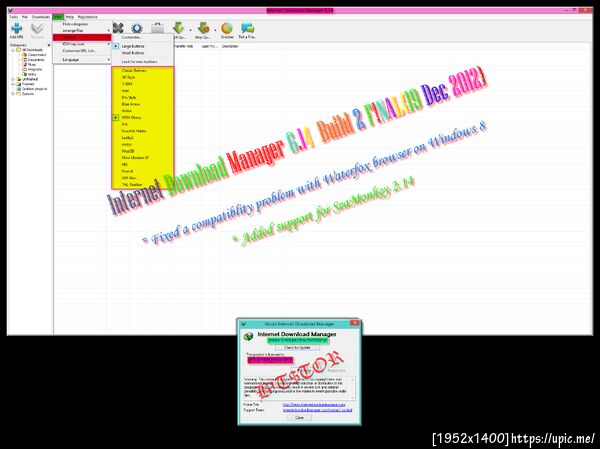This screenshot has width=600, height=449.
Task: Expand the Finished tree node
Action: tap(13, 84)
